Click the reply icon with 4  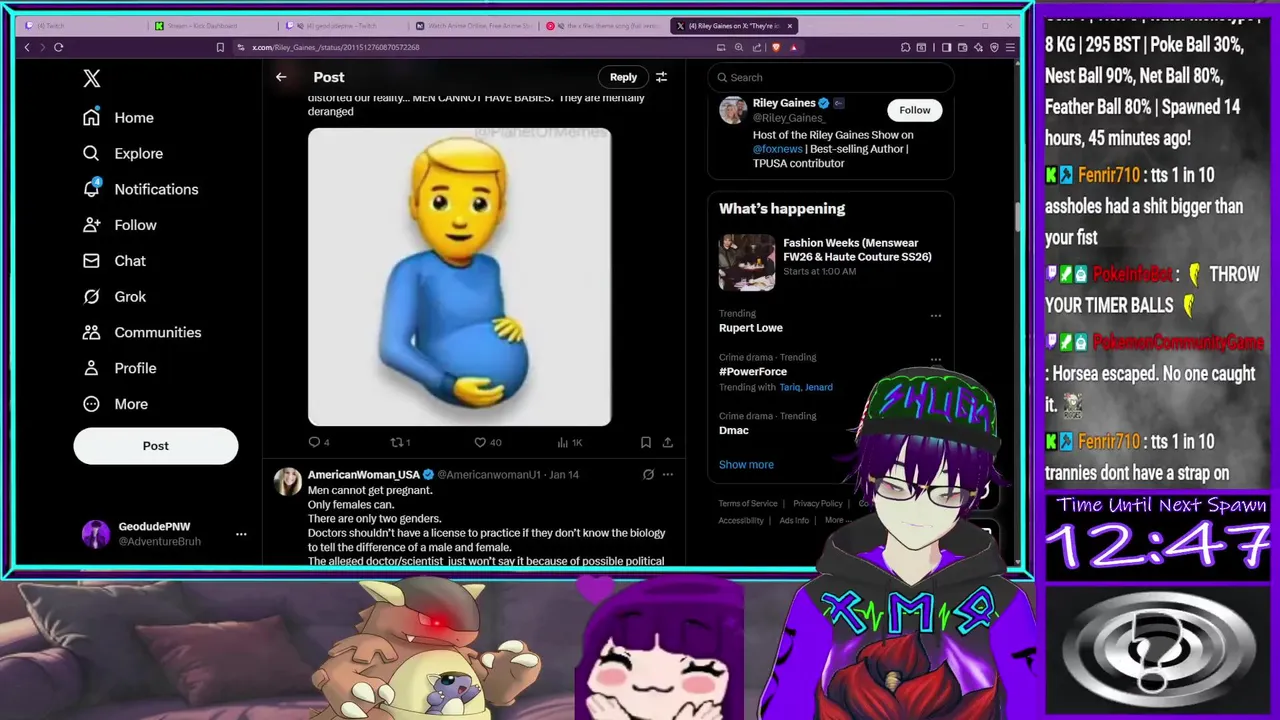pyautogui.click(x=314, y=442)
